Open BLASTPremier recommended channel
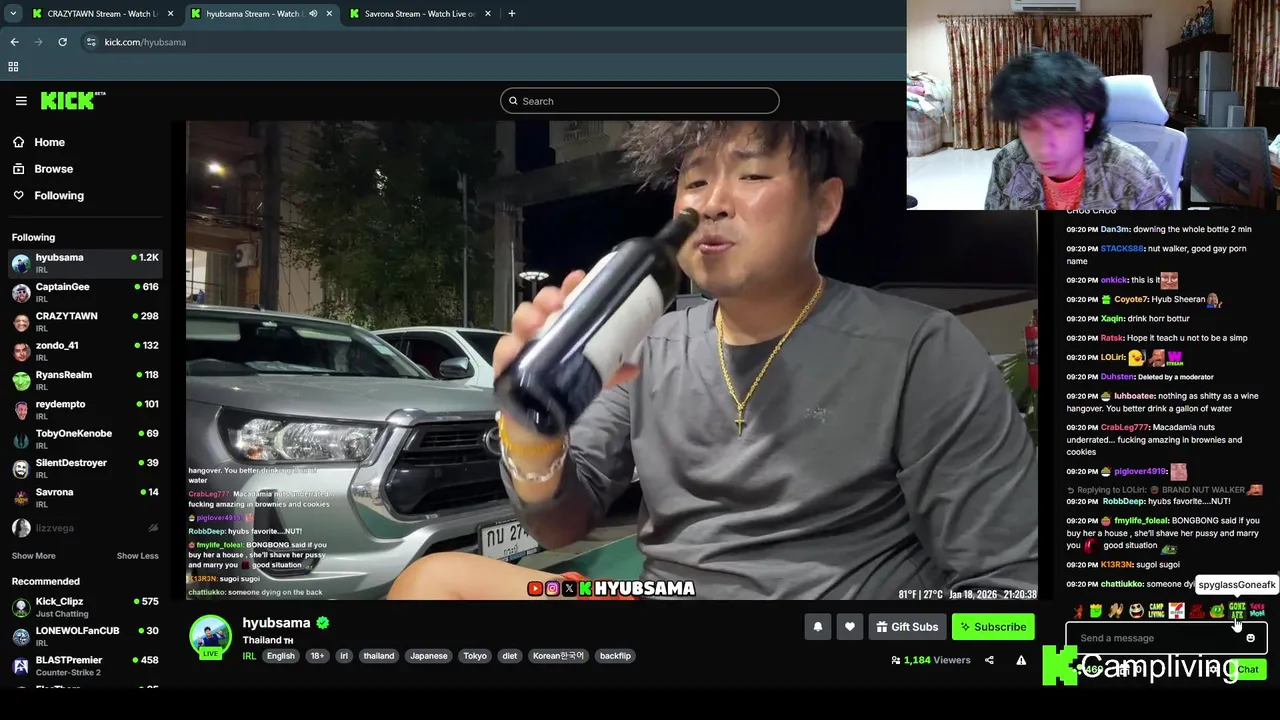 click(x=85, y=665)
